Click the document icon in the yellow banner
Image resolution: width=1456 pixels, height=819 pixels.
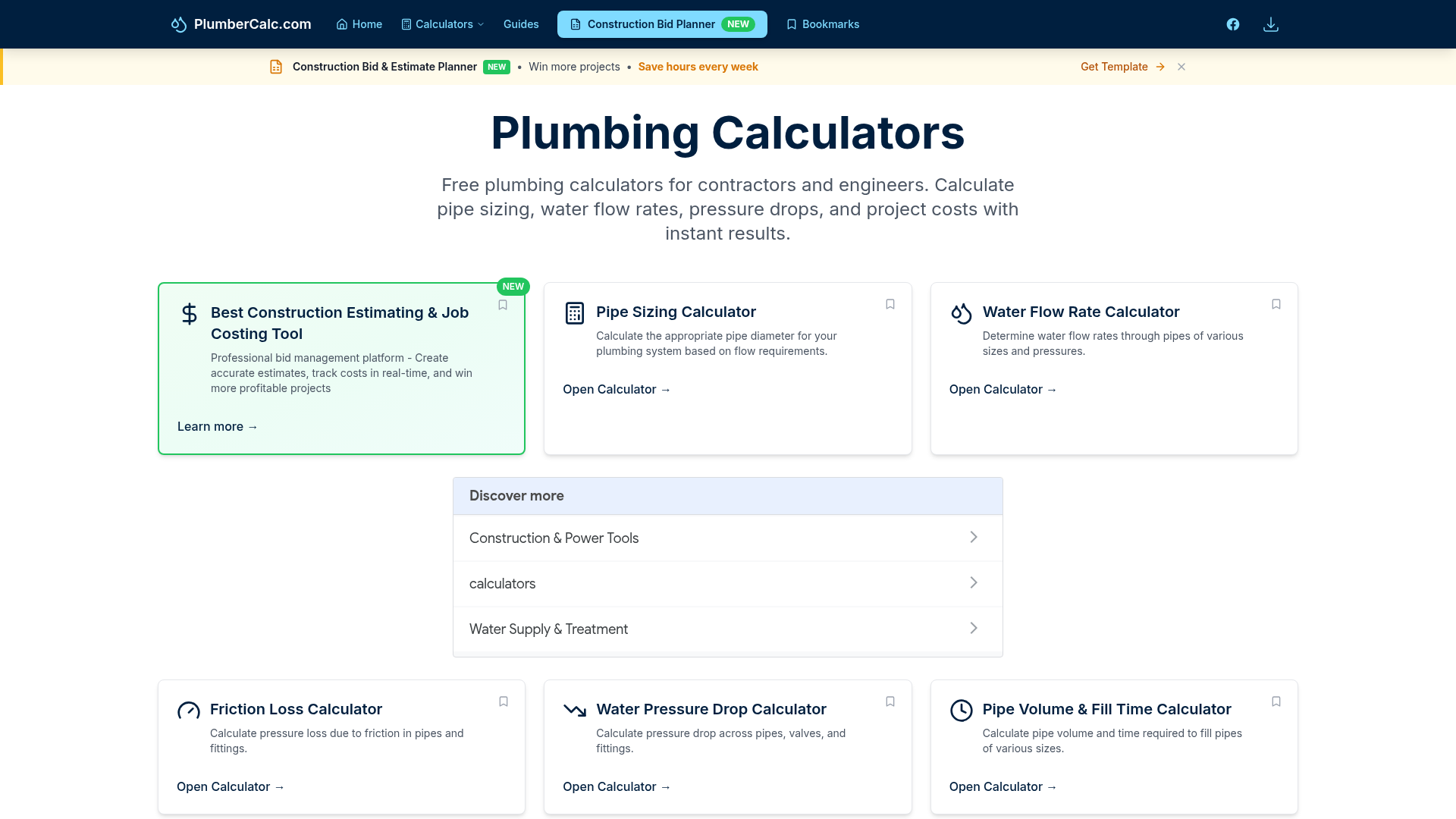[x=276, y=67]
